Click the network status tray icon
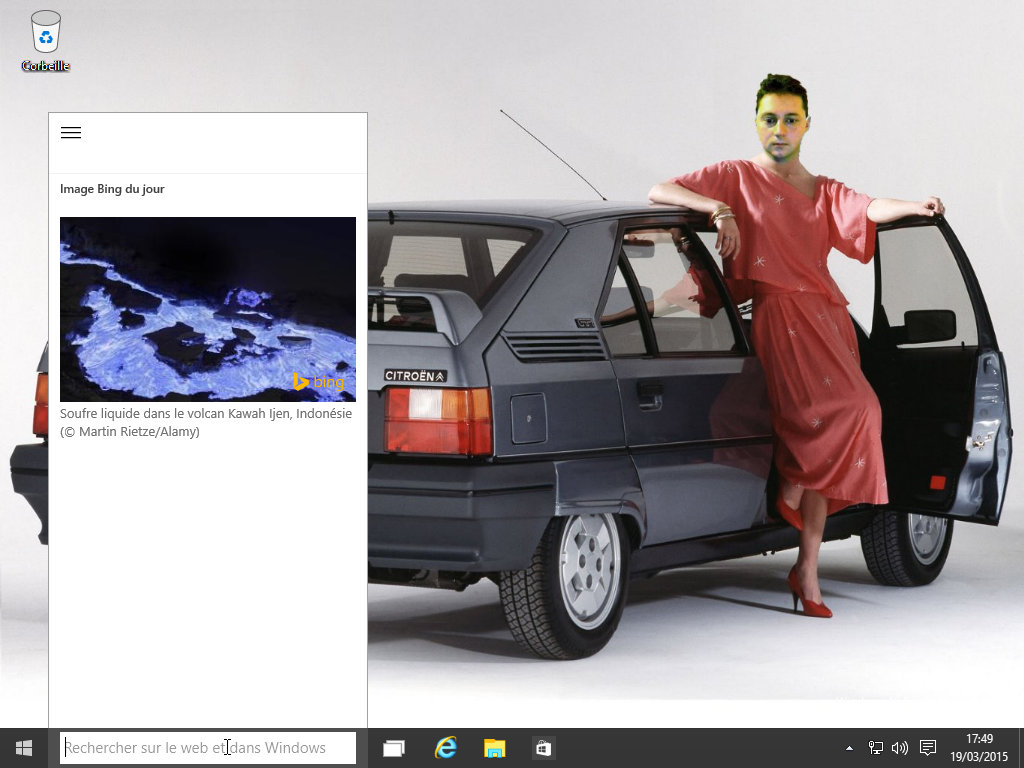Screen dimensions: 1024x768 click(876, 748)
